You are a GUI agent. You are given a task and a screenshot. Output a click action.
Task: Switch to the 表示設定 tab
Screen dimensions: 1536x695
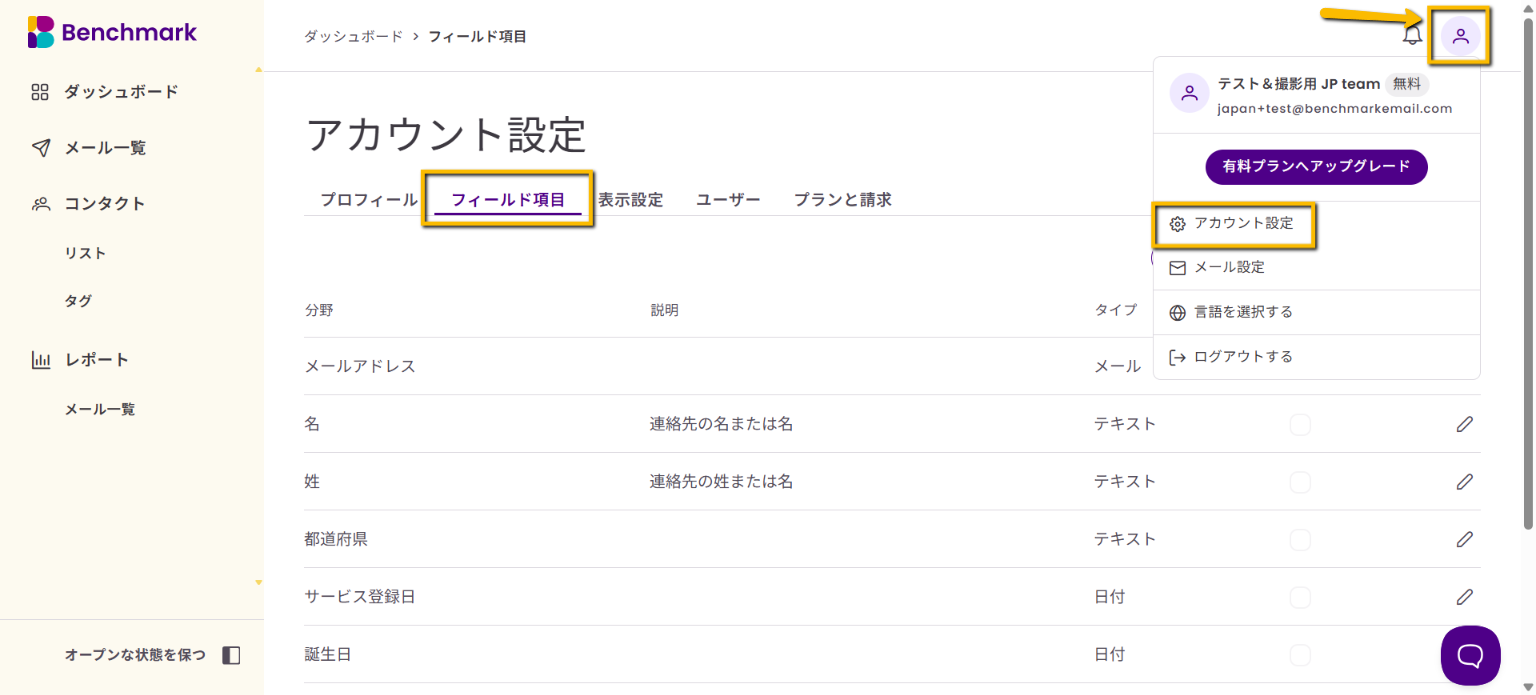coord(631,199)
